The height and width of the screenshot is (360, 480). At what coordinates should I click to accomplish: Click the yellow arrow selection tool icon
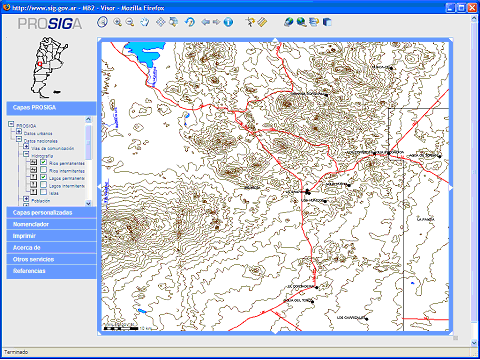(x=250, y=22)
